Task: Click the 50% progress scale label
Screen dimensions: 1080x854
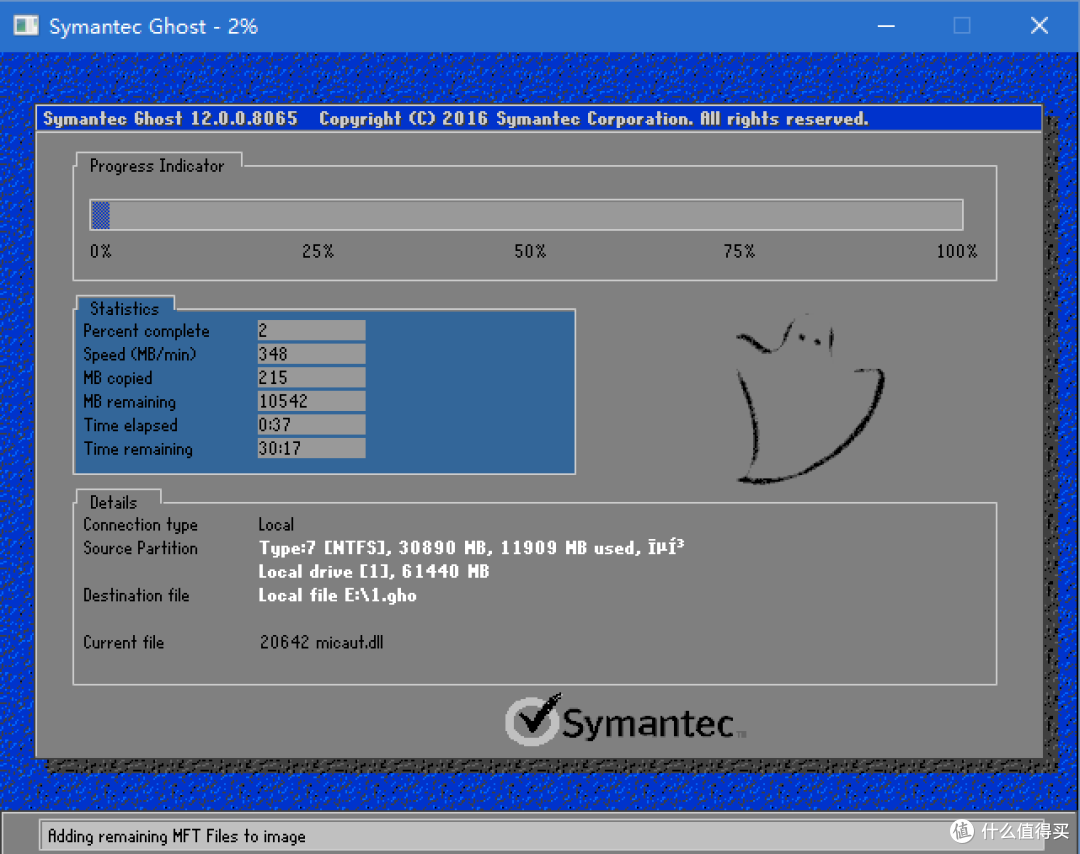Action: (530, 251)
